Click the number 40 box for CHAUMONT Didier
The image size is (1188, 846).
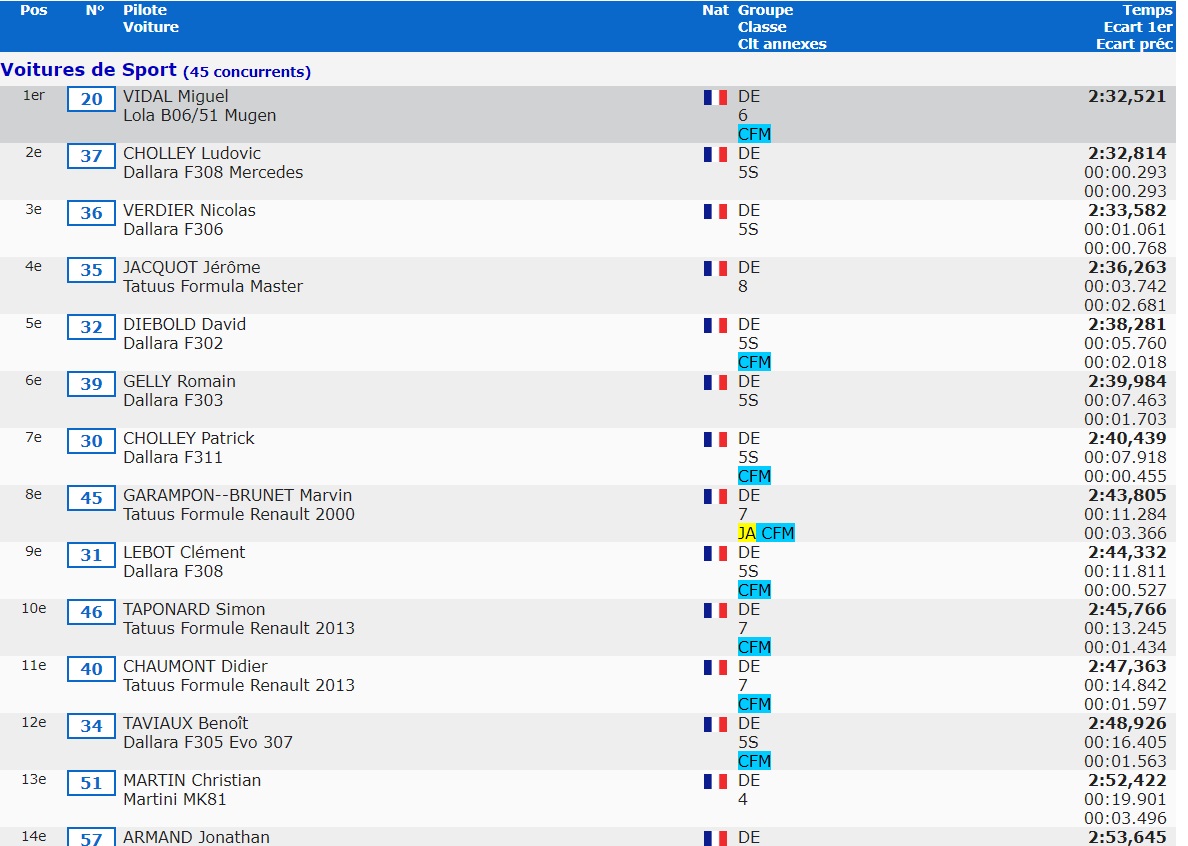pos(91,669)
